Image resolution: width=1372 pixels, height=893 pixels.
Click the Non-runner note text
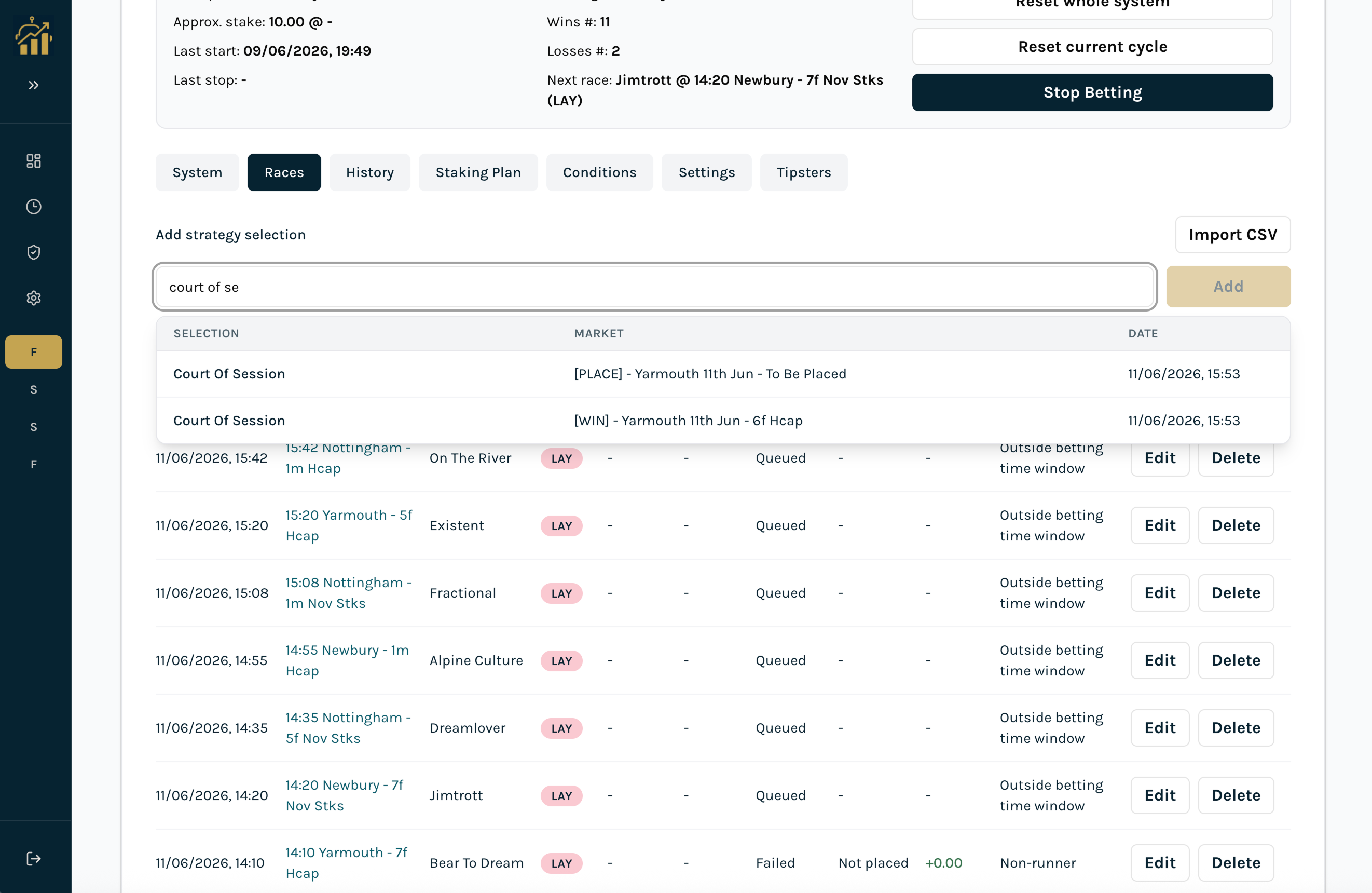pos(1038,863)
